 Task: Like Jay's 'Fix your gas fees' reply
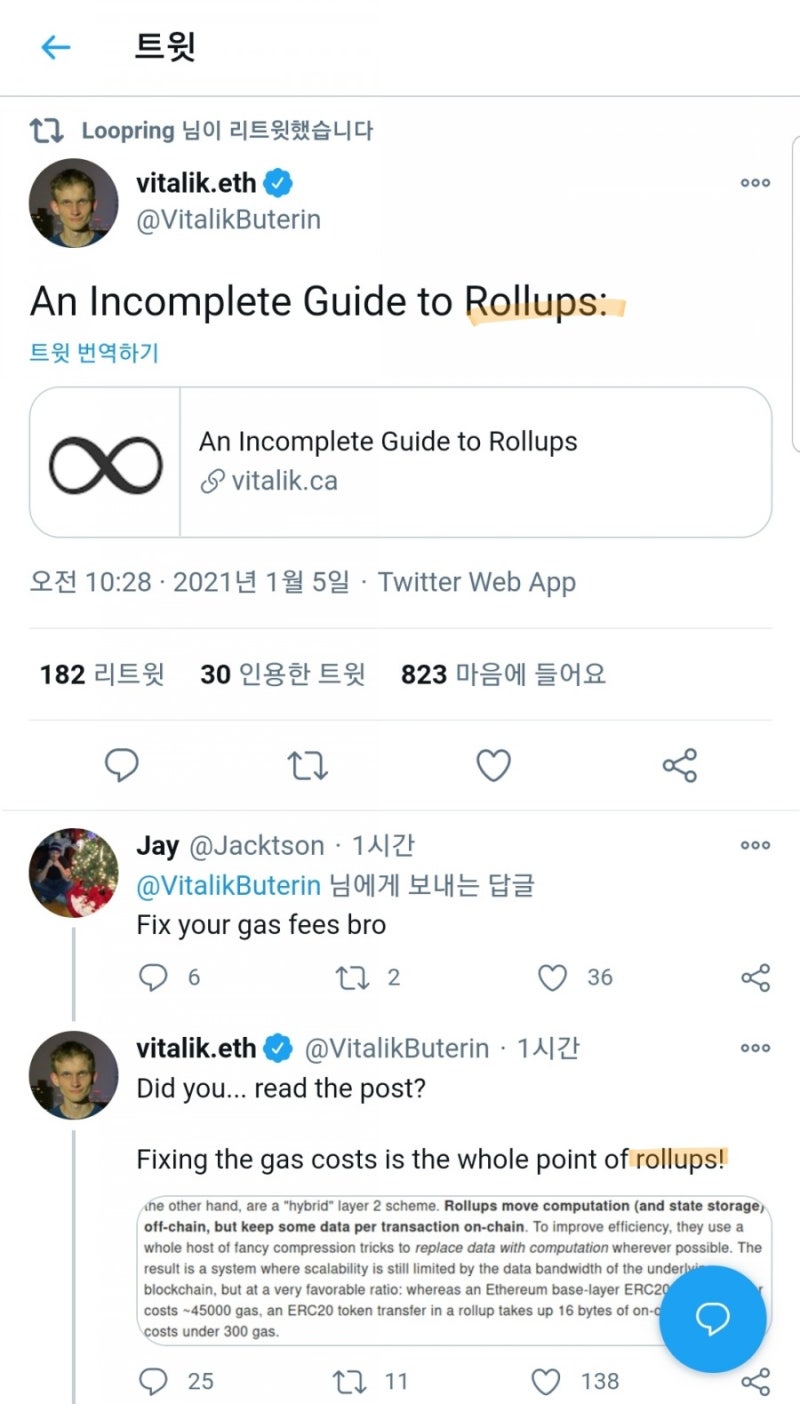pos(553,977)
